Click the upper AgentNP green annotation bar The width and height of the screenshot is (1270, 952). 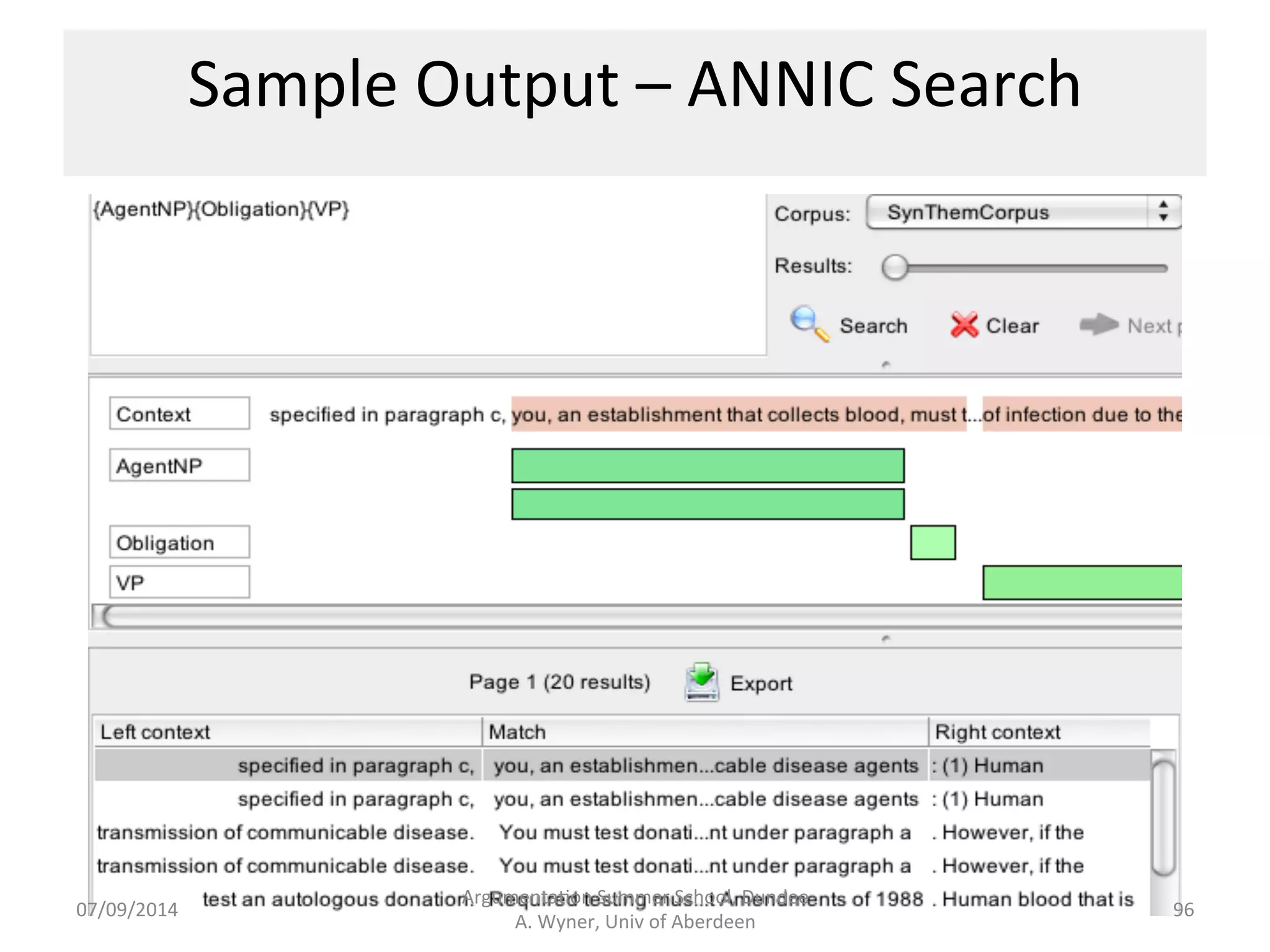click(708, 465)
